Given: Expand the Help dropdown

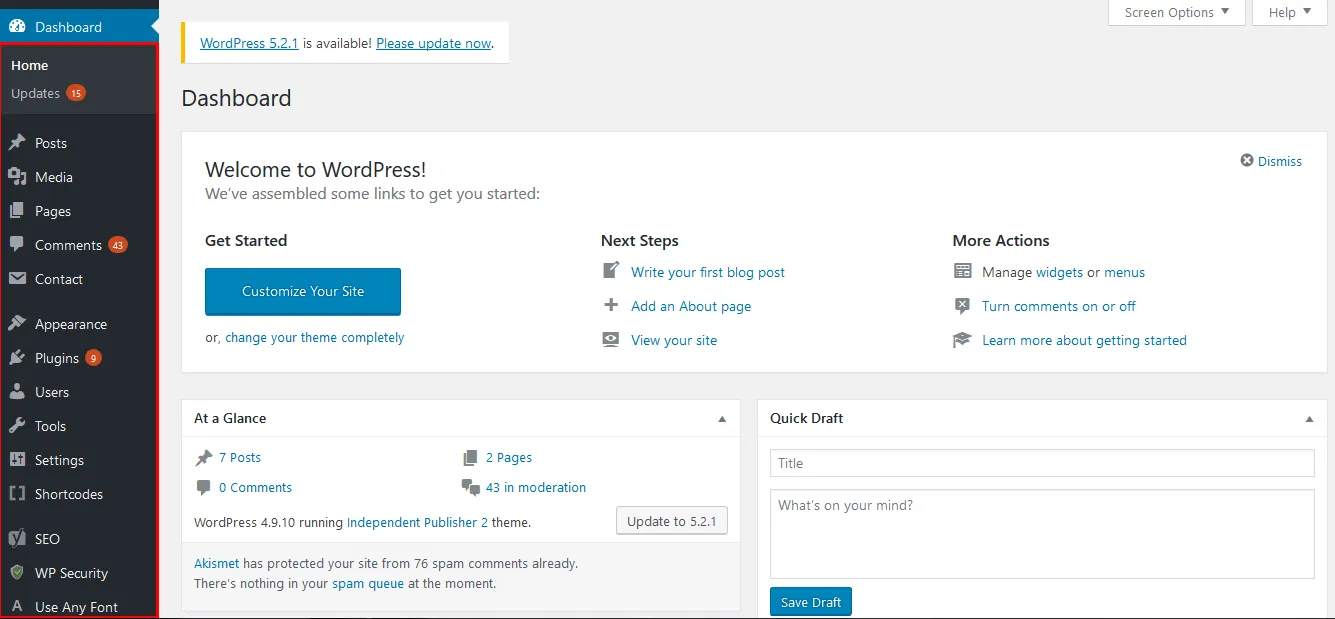Looking at the screenshot, I should point(1288,12).
